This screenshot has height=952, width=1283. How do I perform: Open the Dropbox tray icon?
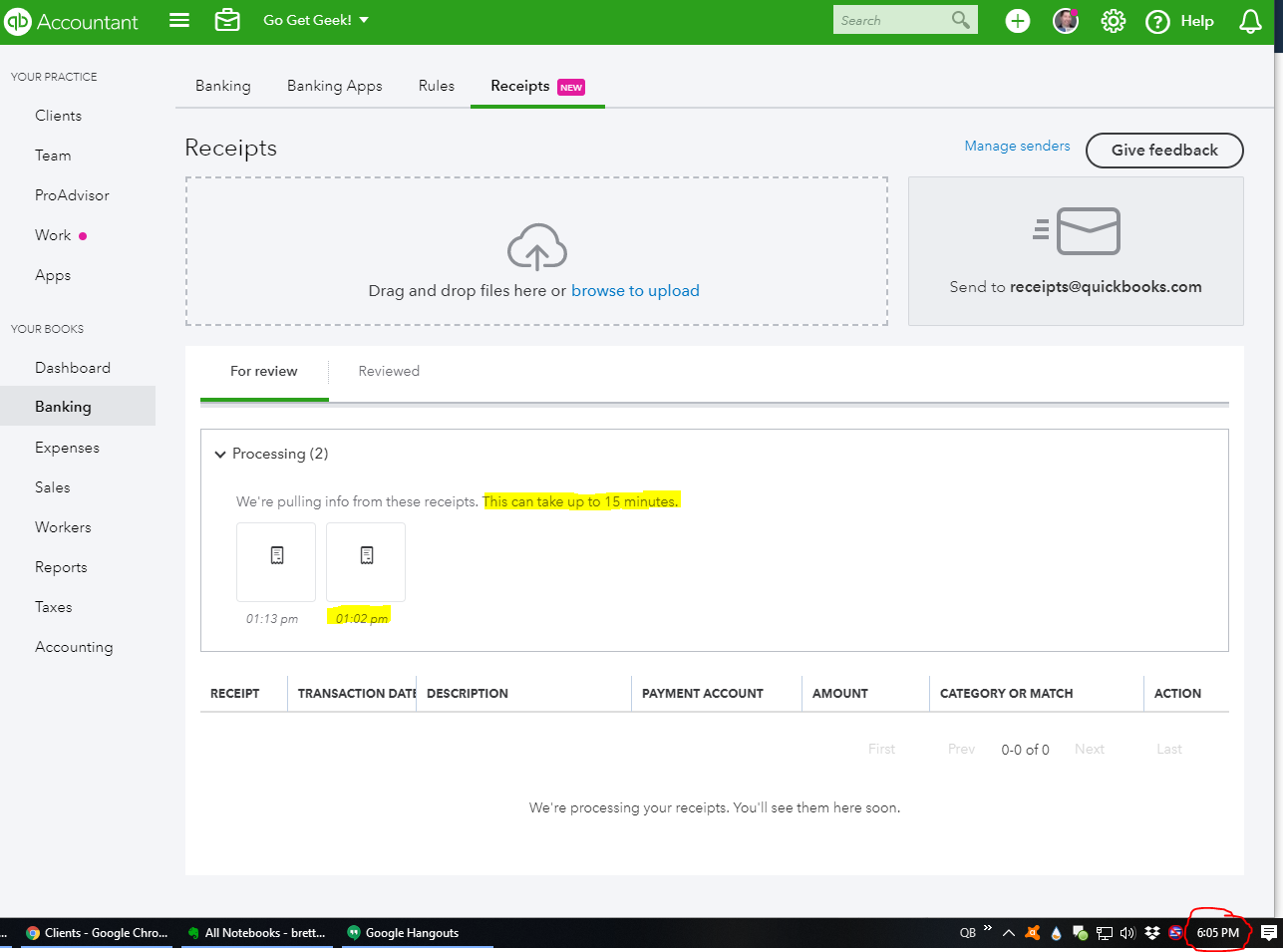click(1152, 933)
